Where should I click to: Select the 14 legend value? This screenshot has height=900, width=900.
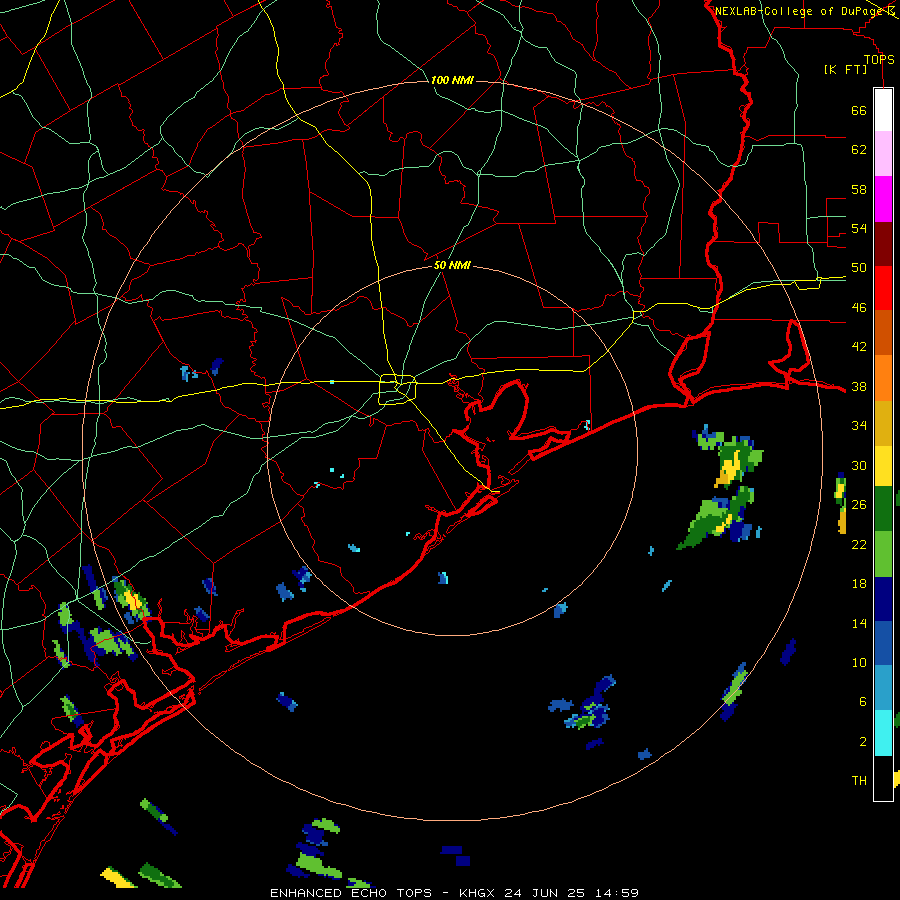click(x=859, y=623)
